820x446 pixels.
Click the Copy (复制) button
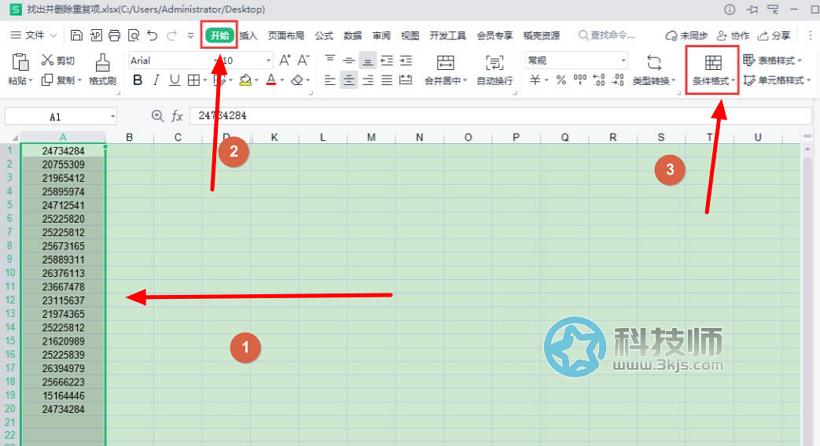(x=61, y=80)
